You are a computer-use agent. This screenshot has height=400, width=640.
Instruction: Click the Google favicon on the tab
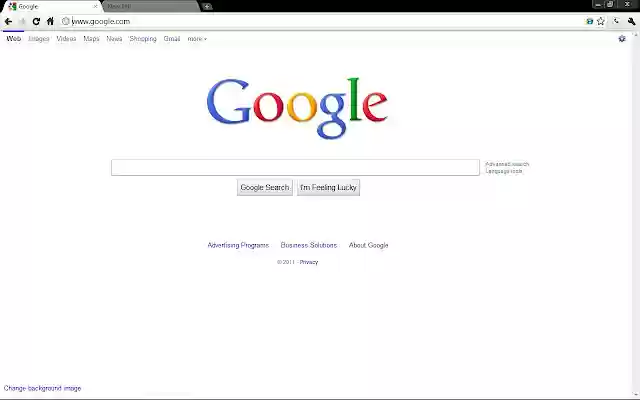pyautogui.click(x=12, y=6)
